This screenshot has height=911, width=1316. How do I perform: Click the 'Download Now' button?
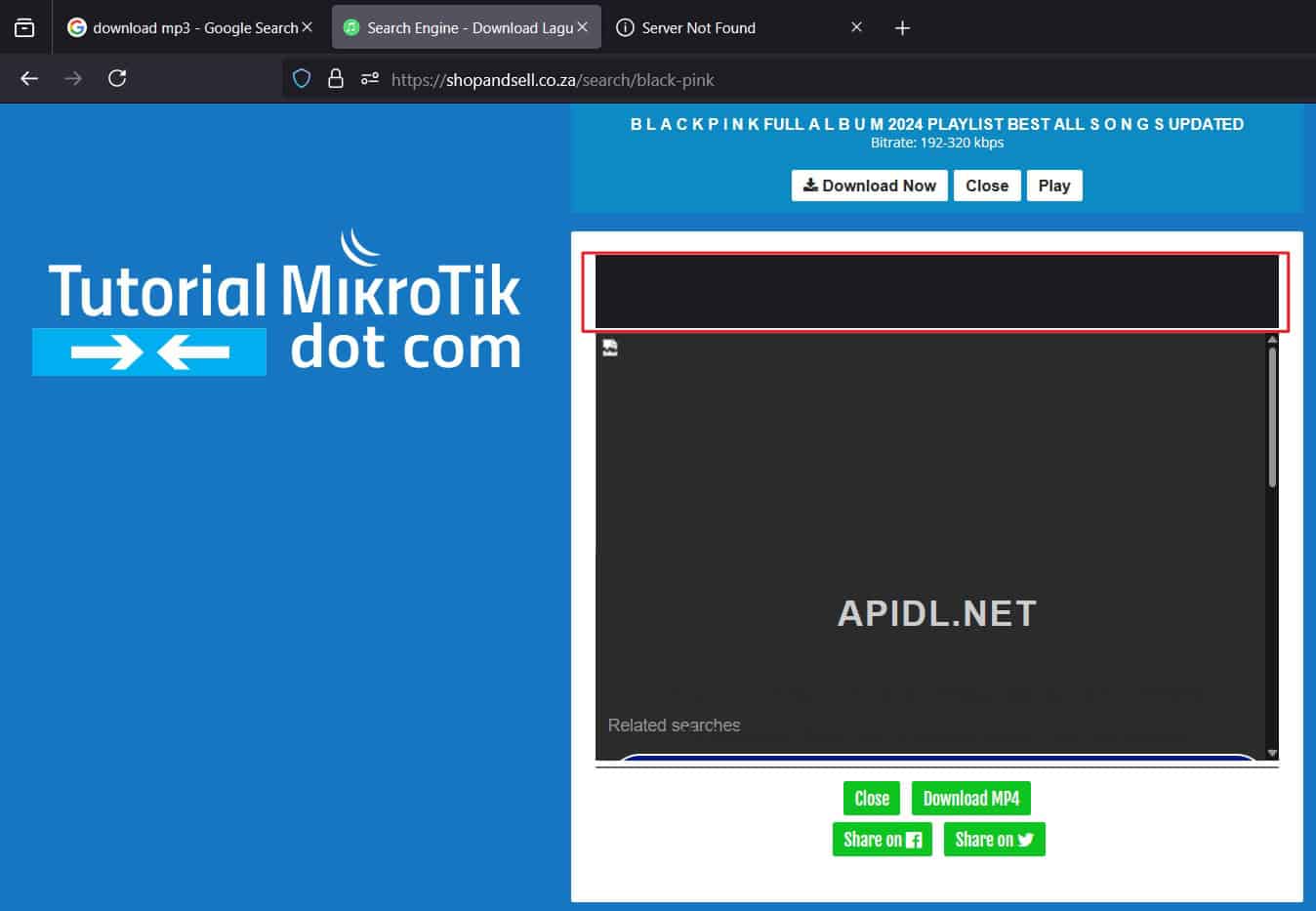869,186
